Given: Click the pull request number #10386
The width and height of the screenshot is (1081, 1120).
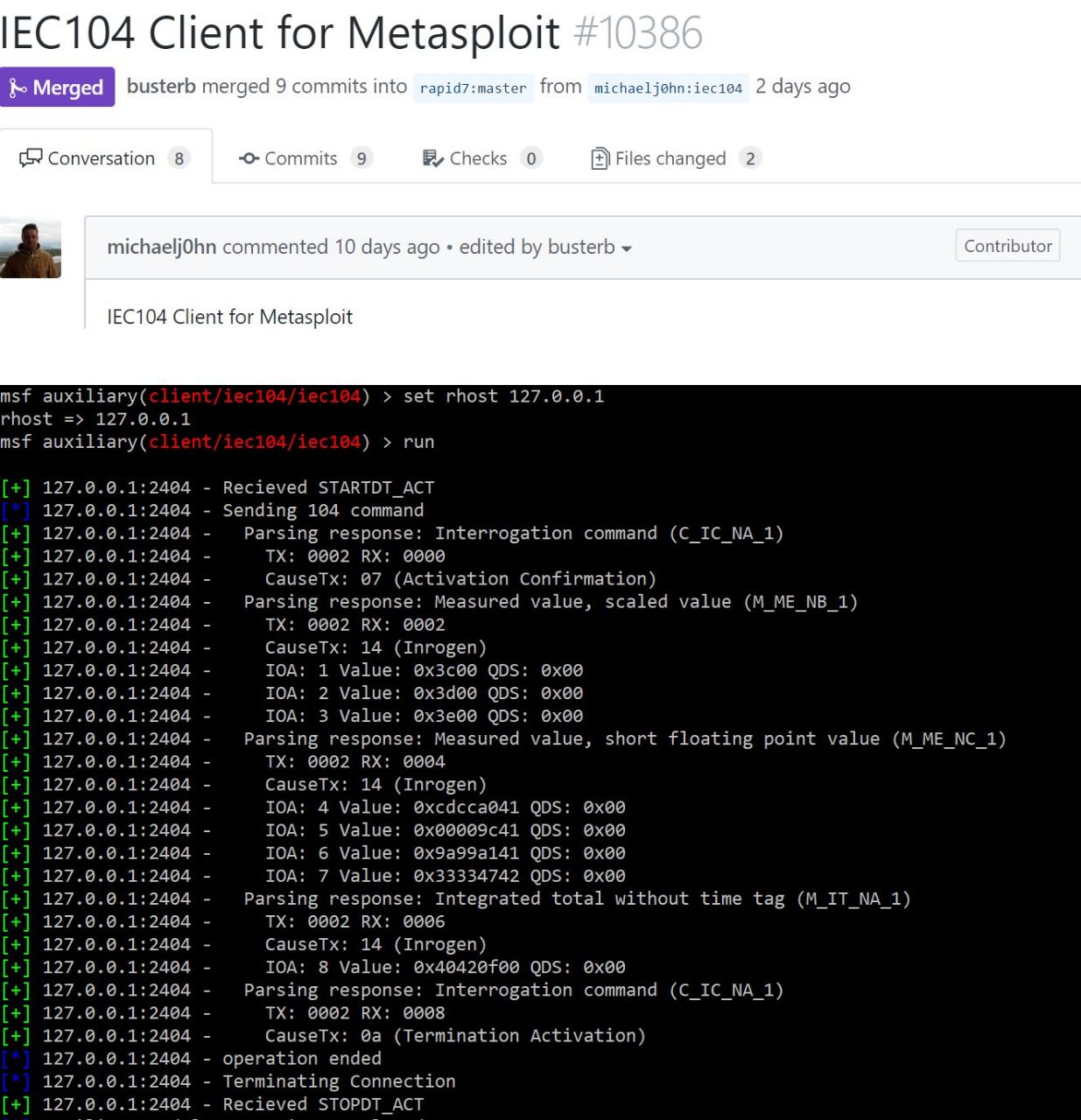Looking at the screenshot, I should (638, 32).
